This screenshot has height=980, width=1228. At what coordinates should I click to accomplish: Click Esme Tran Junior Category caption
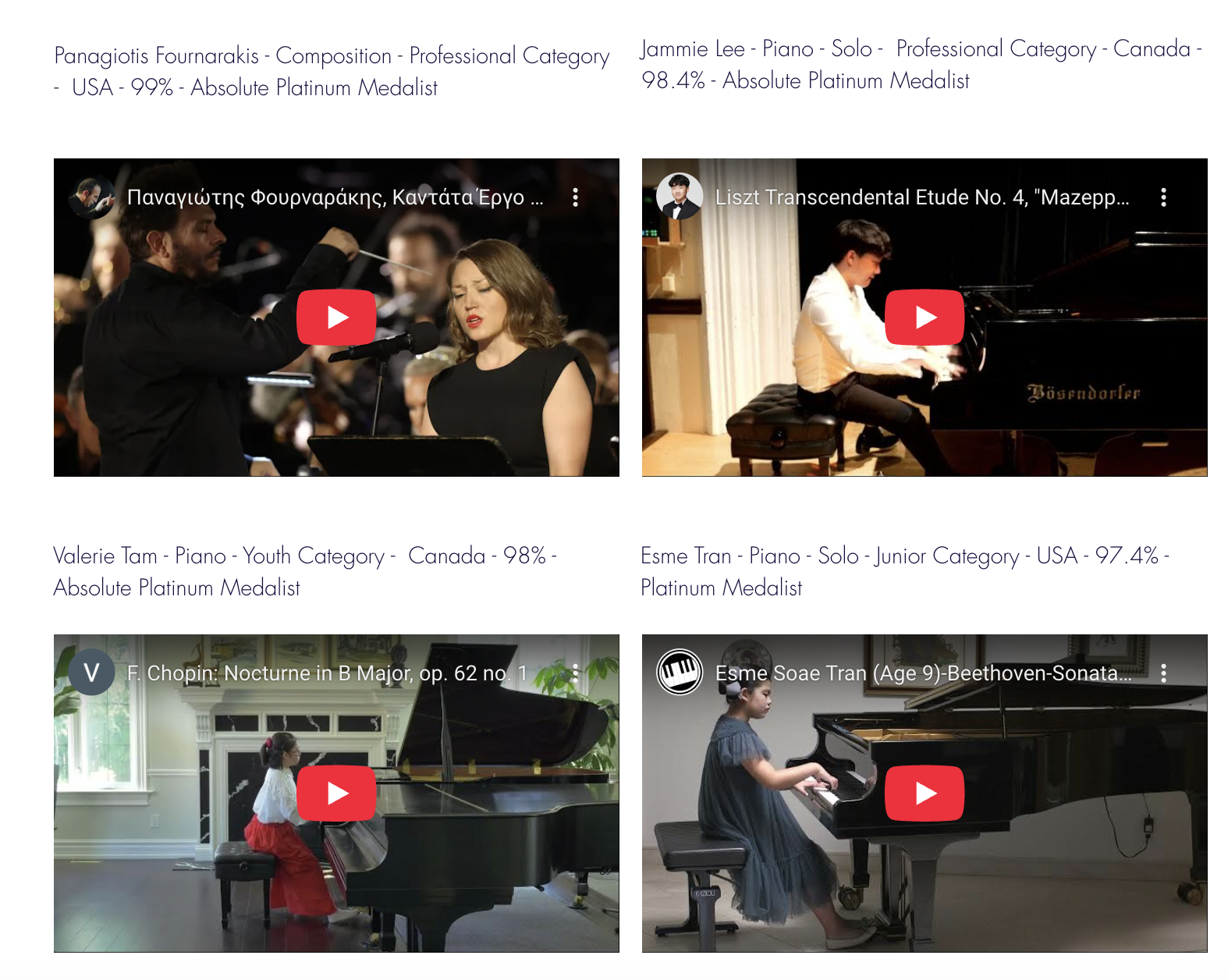905,572
